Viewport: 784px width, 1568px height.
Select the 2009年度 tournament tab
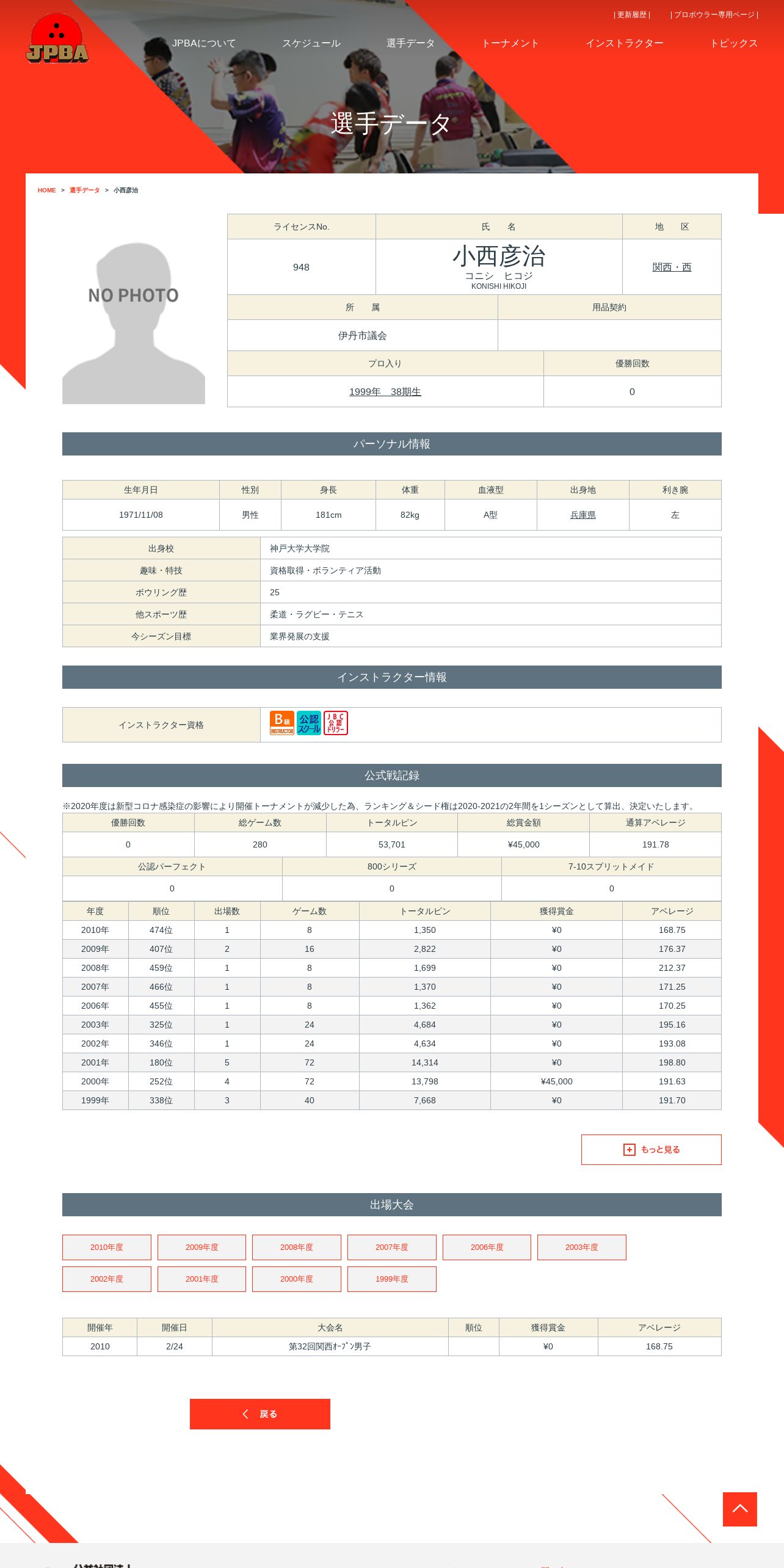(x=202, y=1247)
